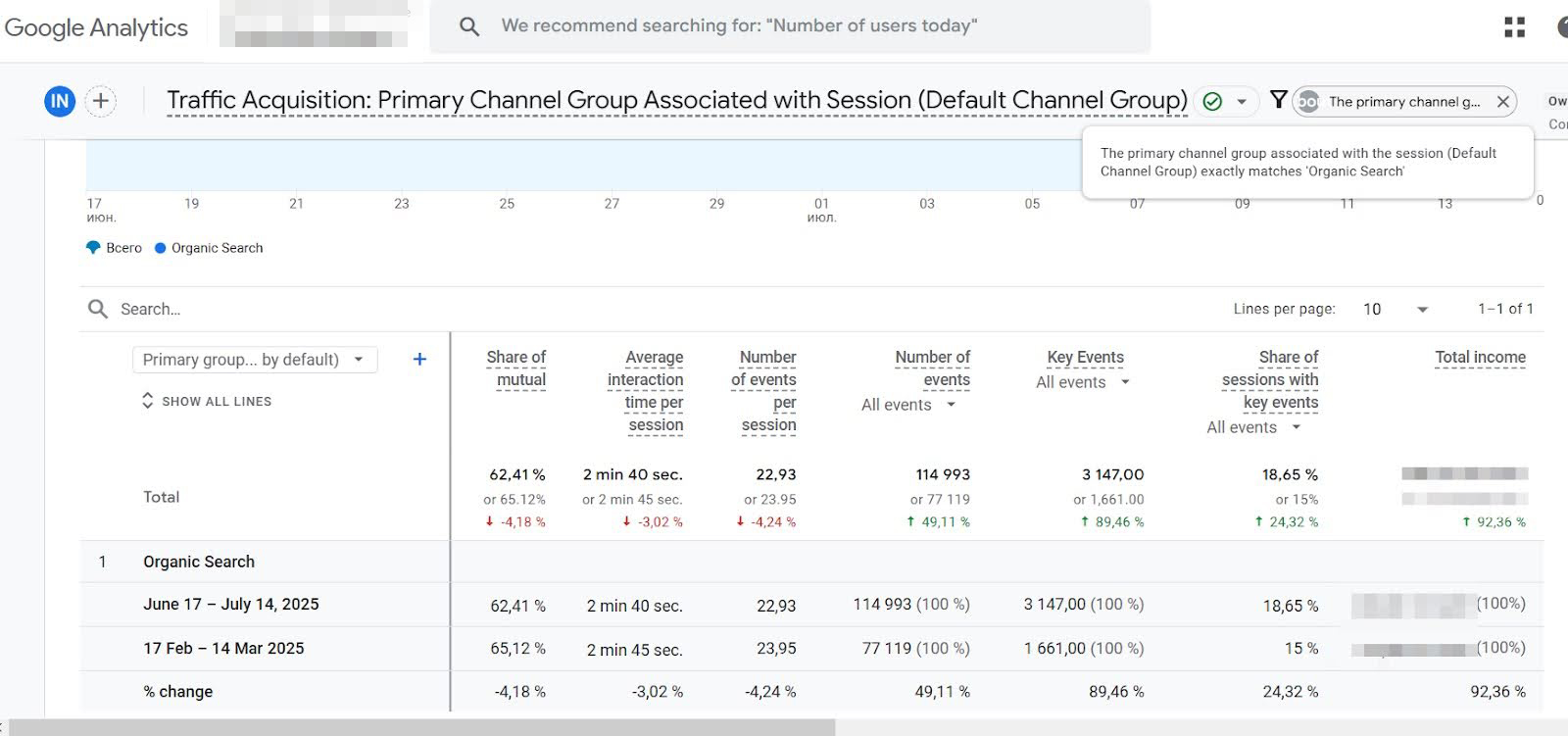Sort by Total income column header
Viewport: 1568px width, 736px height.
click(1480, 358)
